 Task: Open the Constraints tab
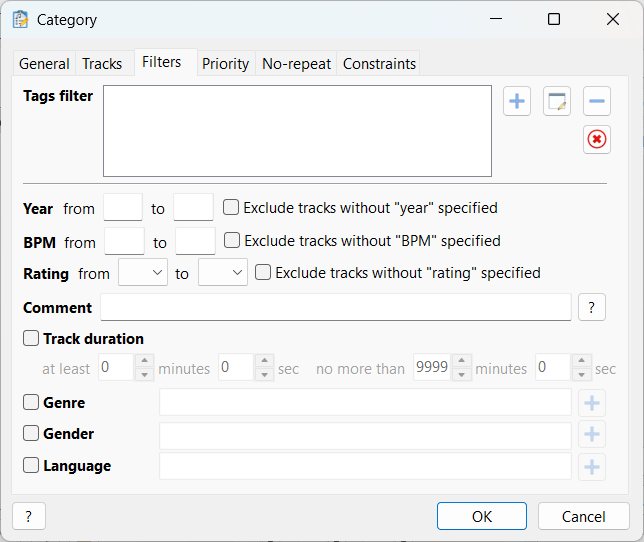[x=379, y=64]
